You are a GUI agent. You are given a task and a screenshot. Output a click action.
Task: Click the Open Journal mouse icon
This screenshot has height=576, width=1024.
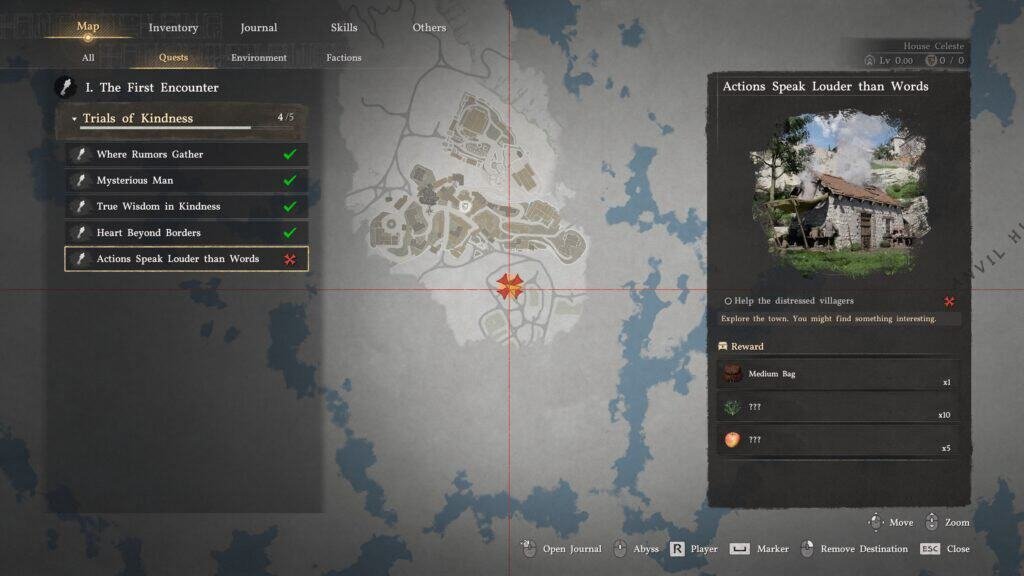(529, 549)
